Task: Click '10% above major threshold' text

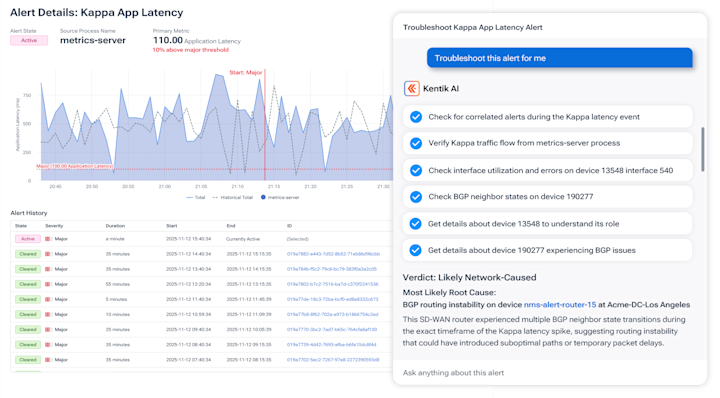Action: 191,50
